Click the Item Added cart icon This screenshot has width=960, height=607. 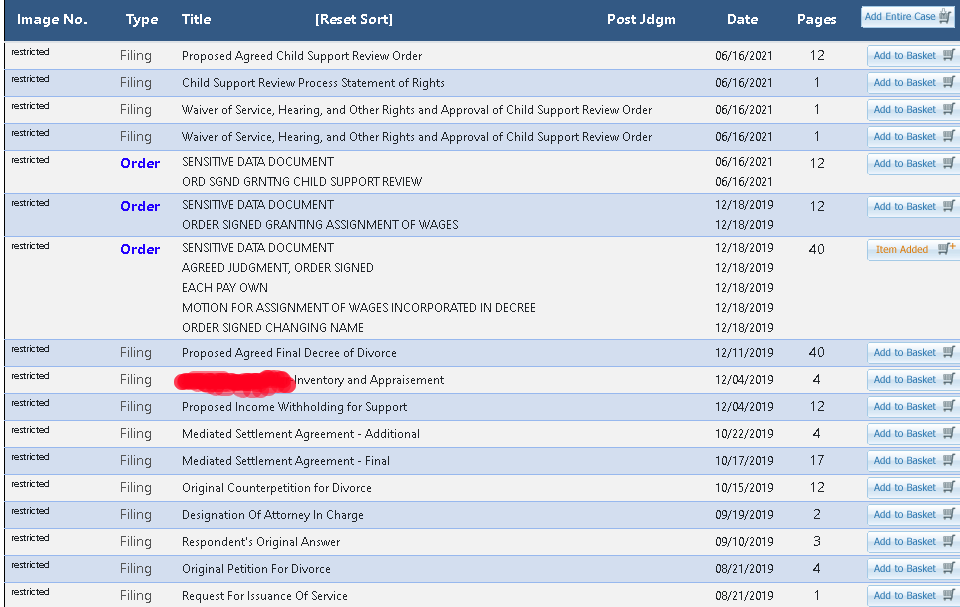point(946,249)
